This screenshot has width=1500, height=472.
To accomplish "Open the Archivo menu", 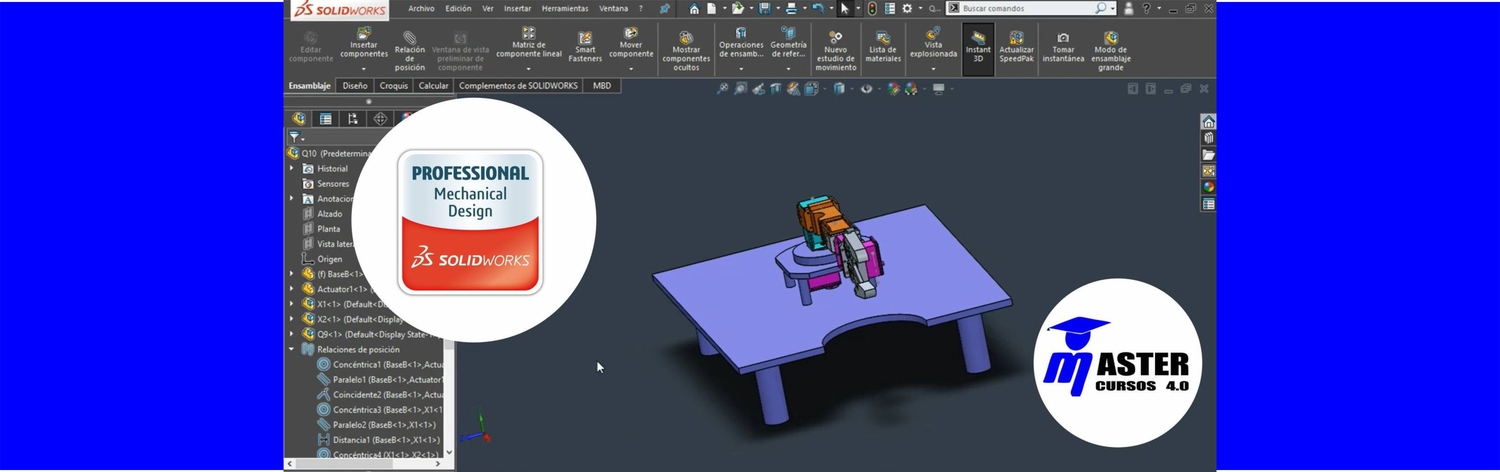I will 421,8.
